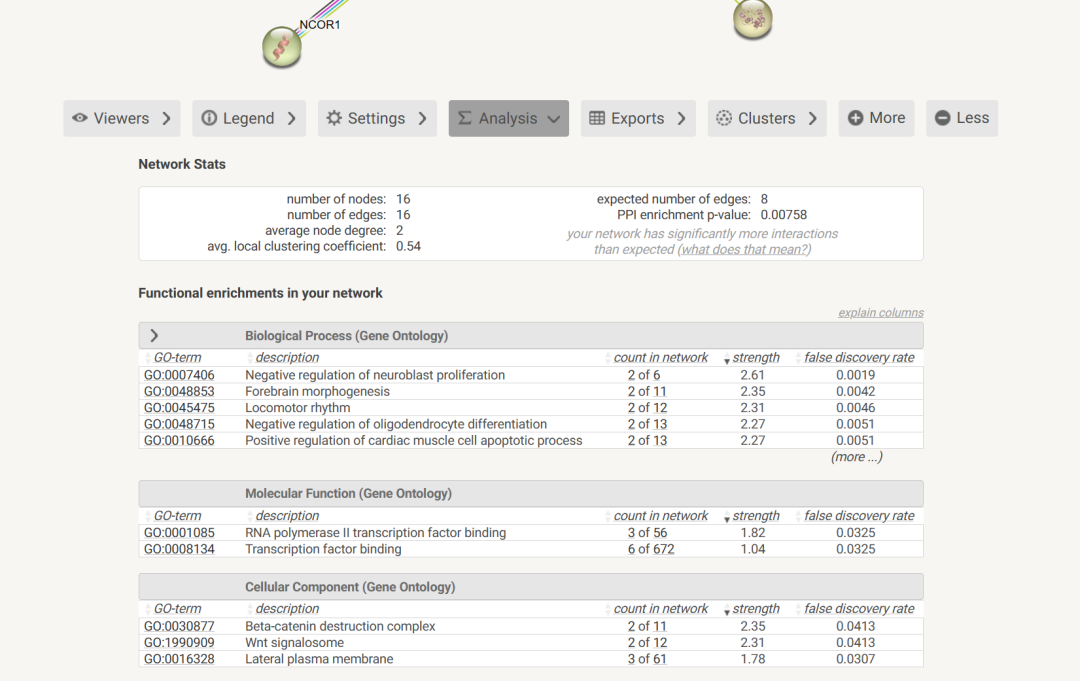The width and height of the screenshot is (1080, 681).
Task: Click the info icon on Legend button
Action: coord(209,118)
